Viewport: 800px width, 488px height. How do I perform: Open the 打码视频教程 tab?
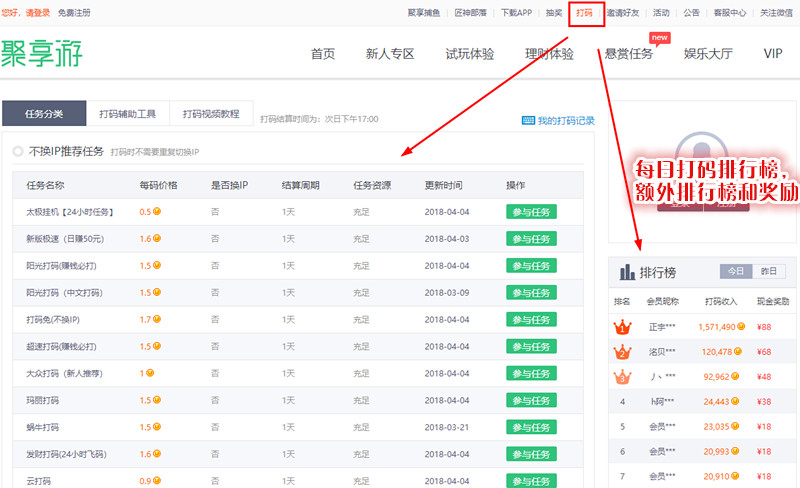coord(211,113)
